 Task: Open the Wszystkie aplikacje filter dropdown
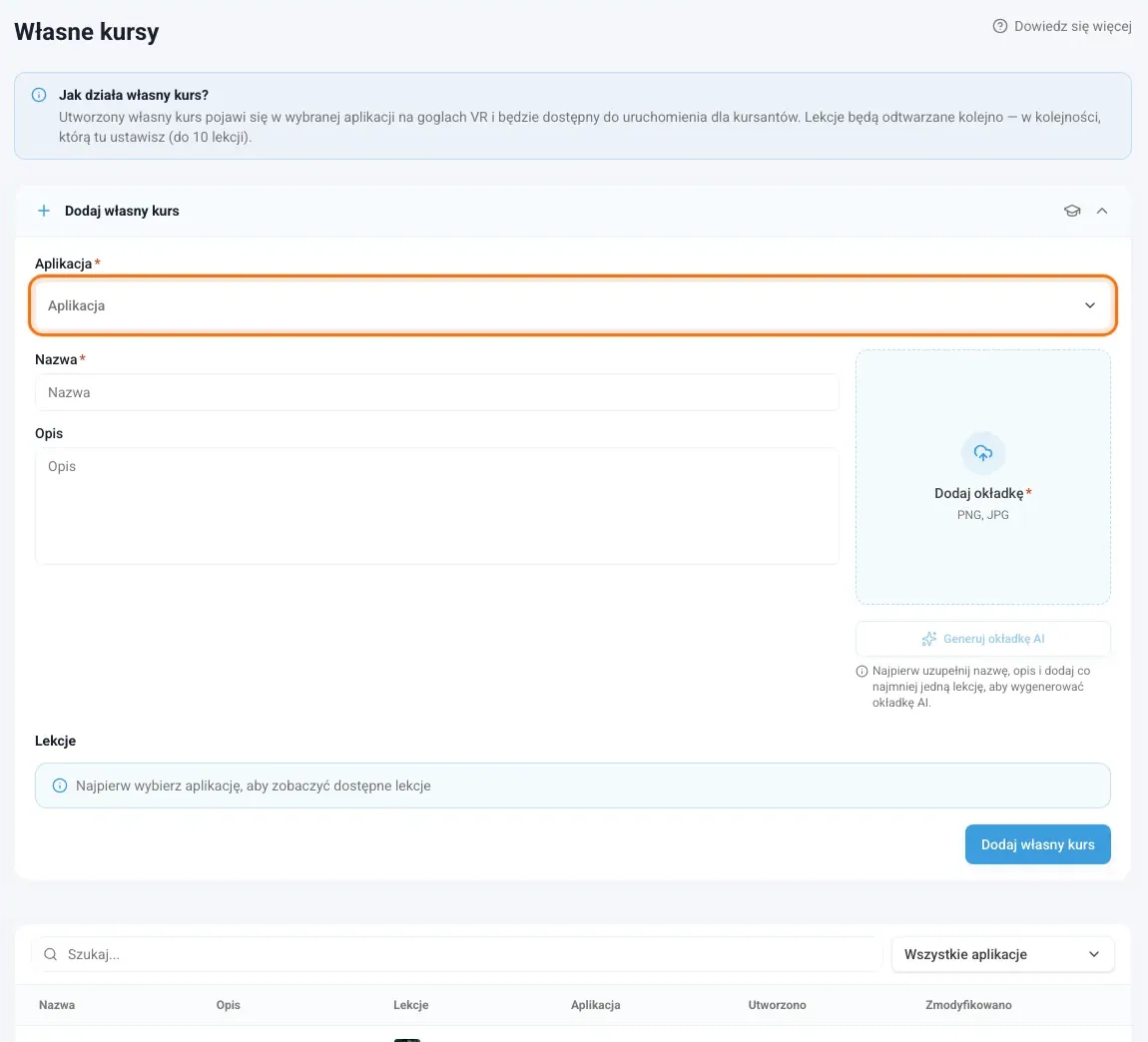(x=1002, y=954)
